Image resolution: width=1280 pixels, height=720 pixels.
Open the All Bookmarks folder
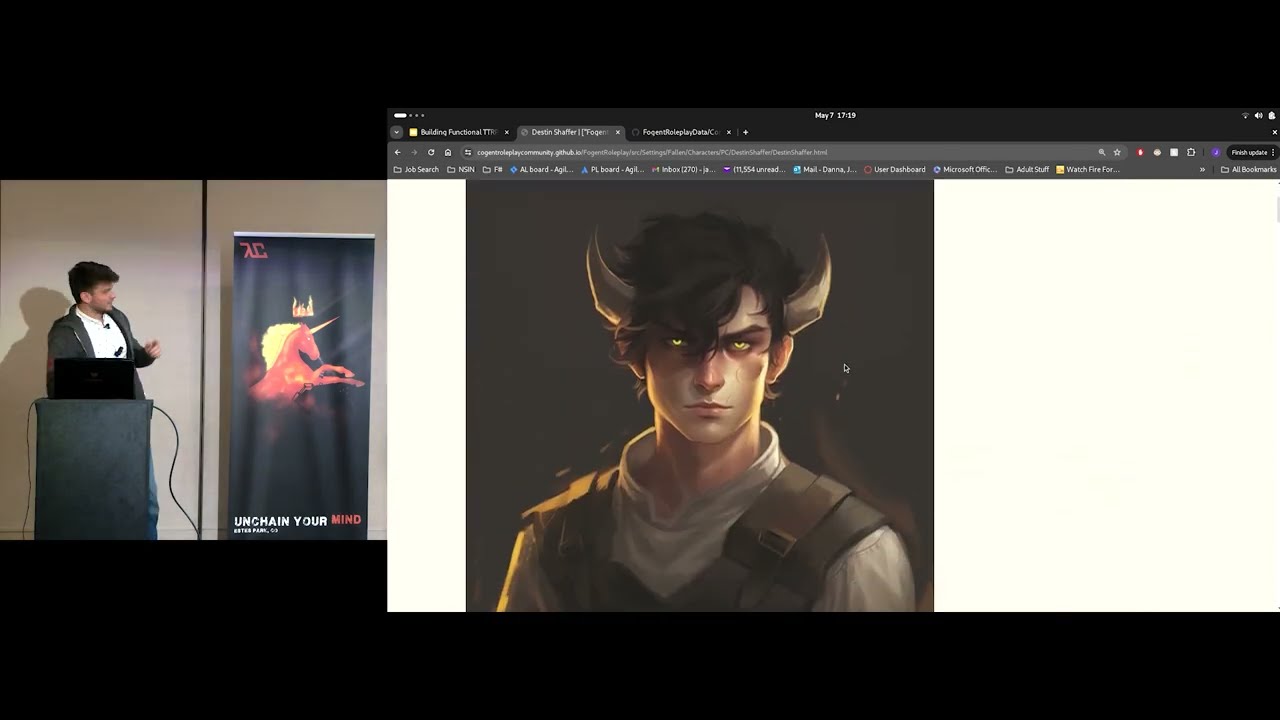pos(1249,169)
